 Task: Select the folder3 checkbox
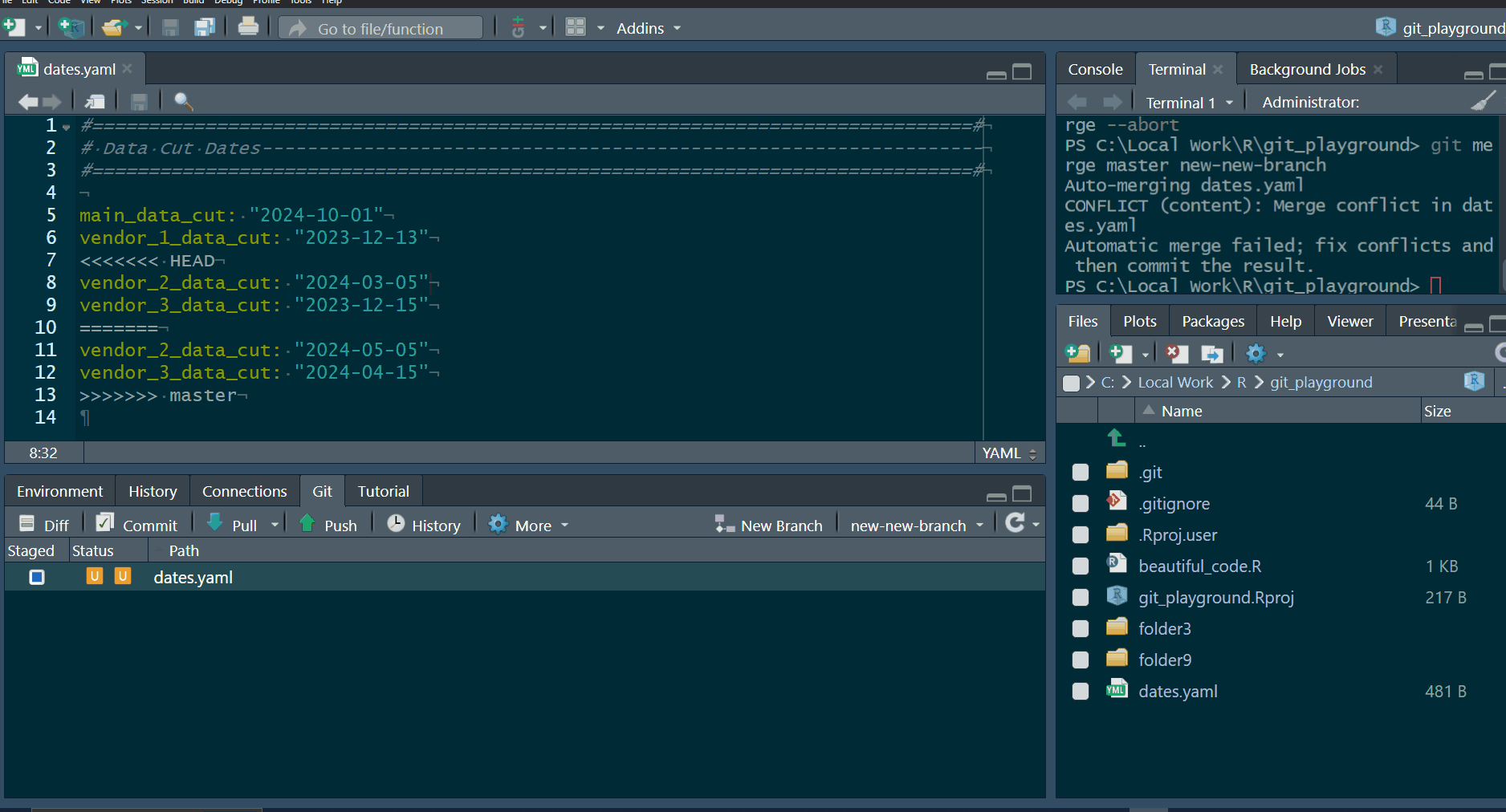1081,629
